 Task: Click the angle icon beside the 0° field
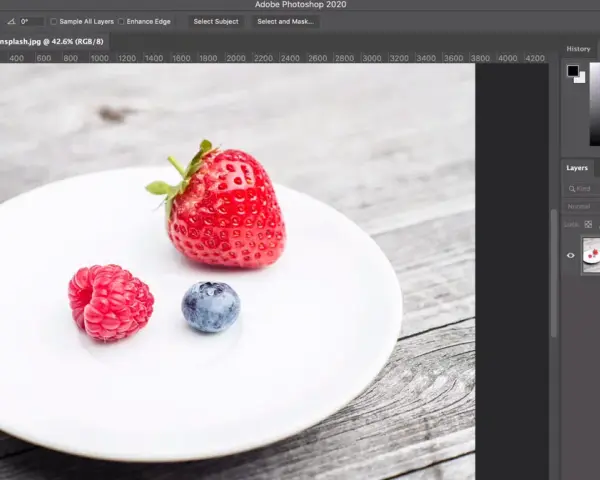[11, 21]
